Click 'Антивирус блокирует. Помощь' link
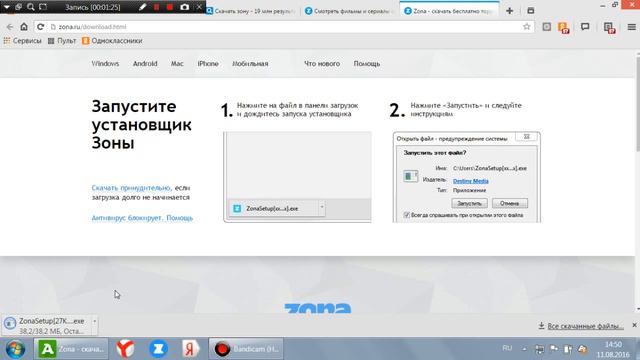 [x=142, y=218]
